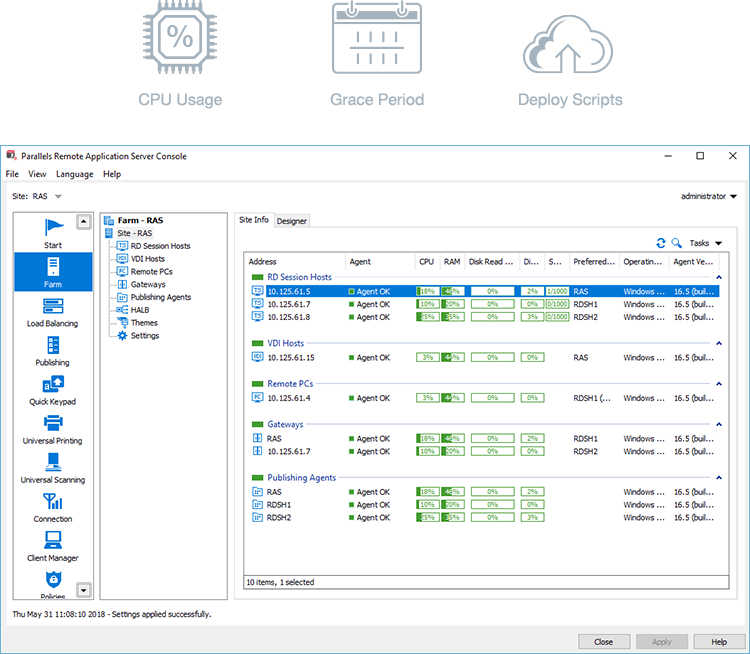The width and height of the screenshot is (750, 654).
Task: Select Publishing Agent row RDSH1
Action: pos(485,505)
